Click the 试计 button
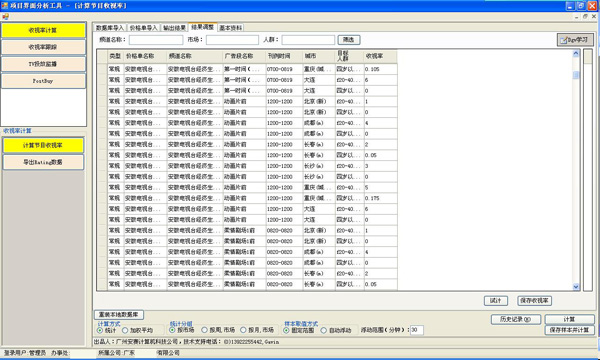The height and width of the screenshot is (360, 600). pos(496,301)
